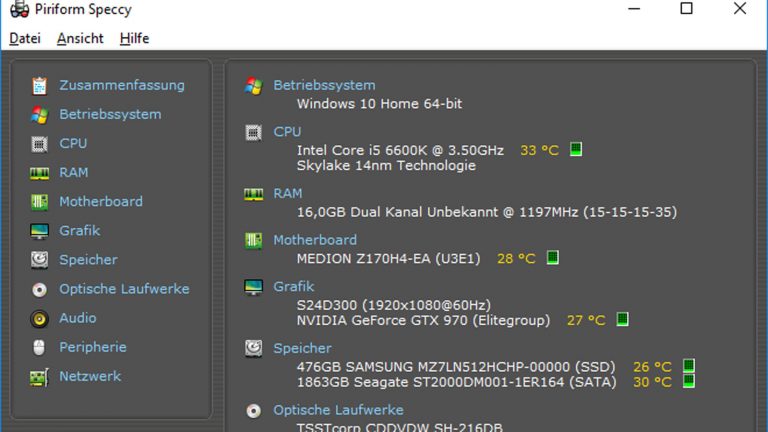Click the Optische Laufwerke disc icon in sidebar

[39, 289]
